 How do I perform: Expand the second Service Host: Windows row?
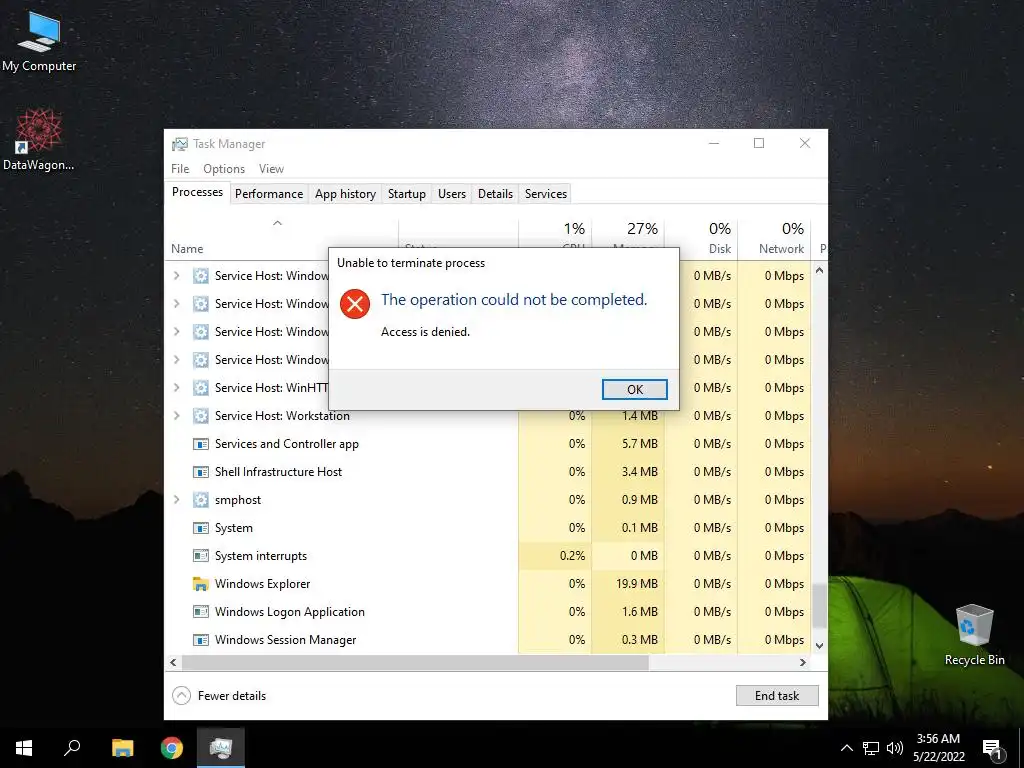[x=176, y=304]
